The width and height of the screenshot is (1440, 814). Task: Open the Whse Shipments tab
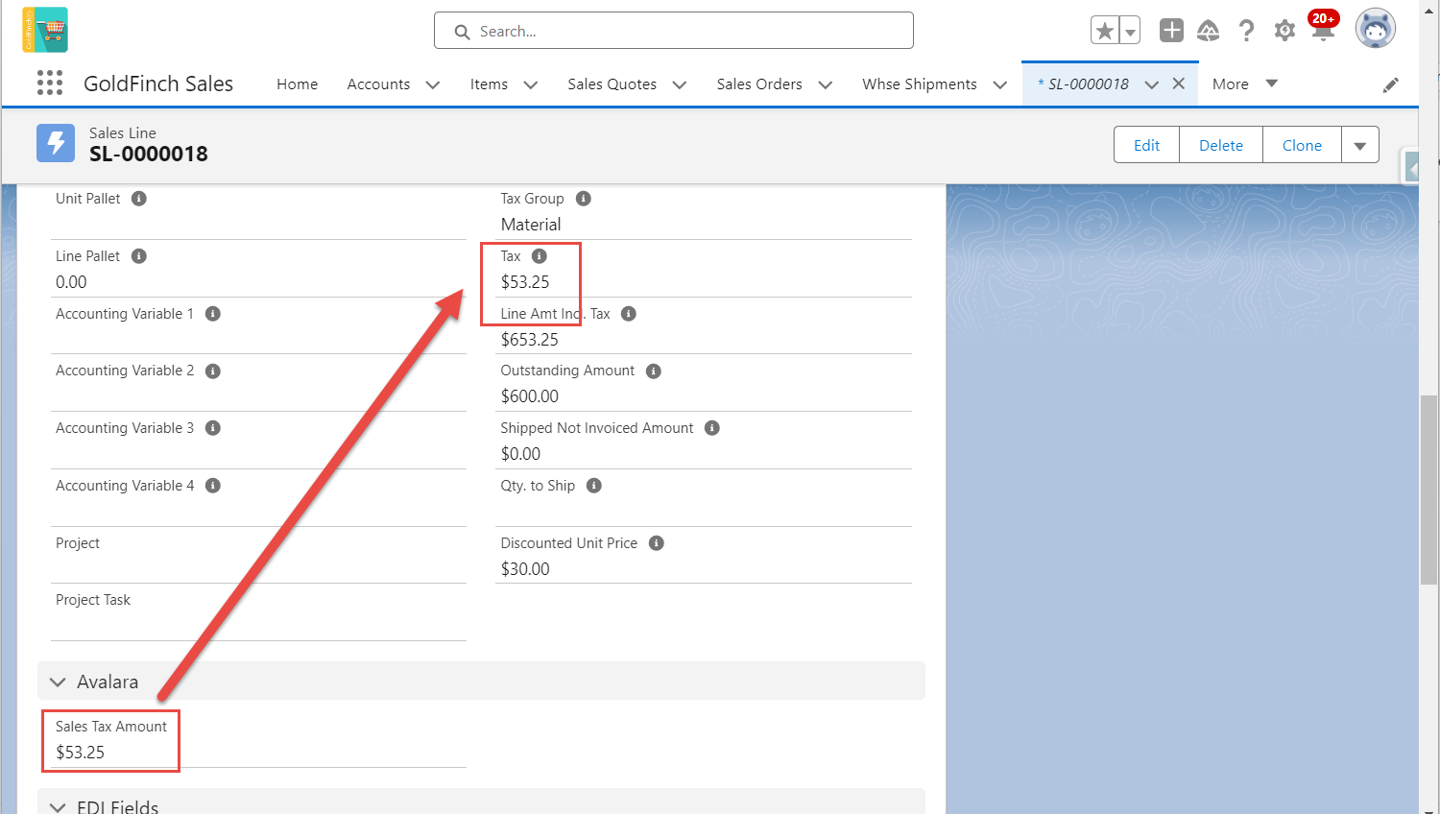[x=919, y=84]
